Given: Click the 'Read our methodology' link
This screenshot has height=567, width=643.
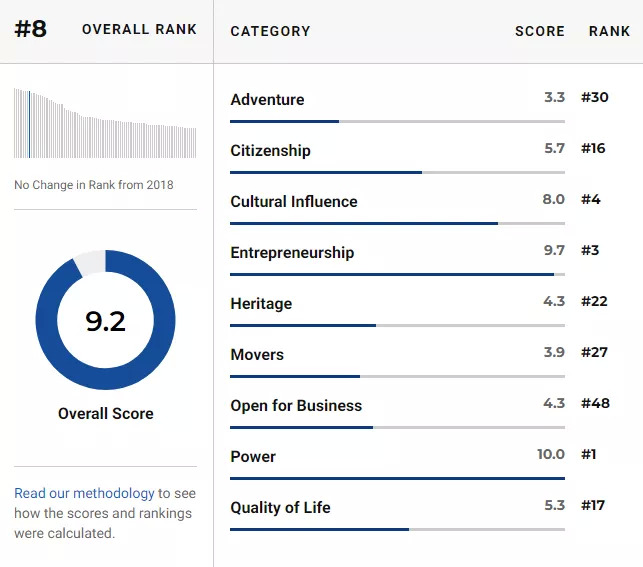Looking at the screenshot, I should tap(84, 493).
